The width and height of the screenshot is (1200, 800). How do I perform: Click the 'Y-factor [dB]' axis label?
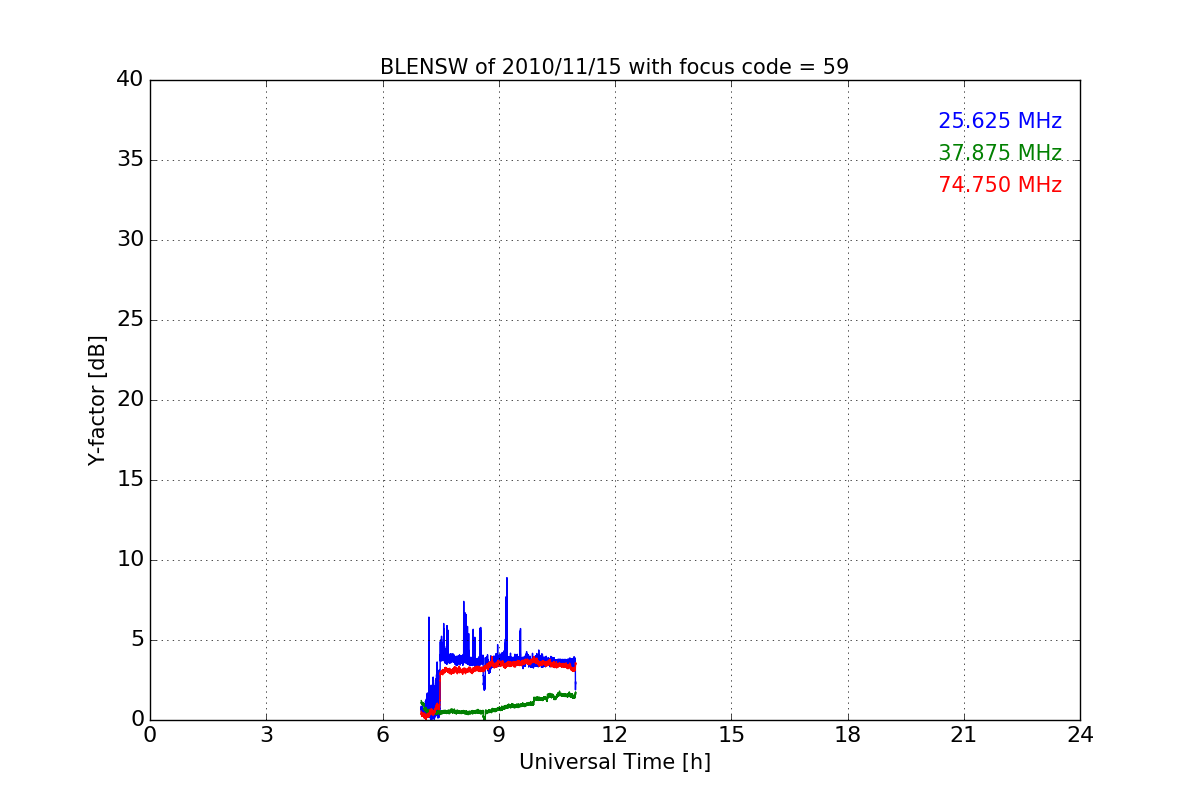point(97,400)
